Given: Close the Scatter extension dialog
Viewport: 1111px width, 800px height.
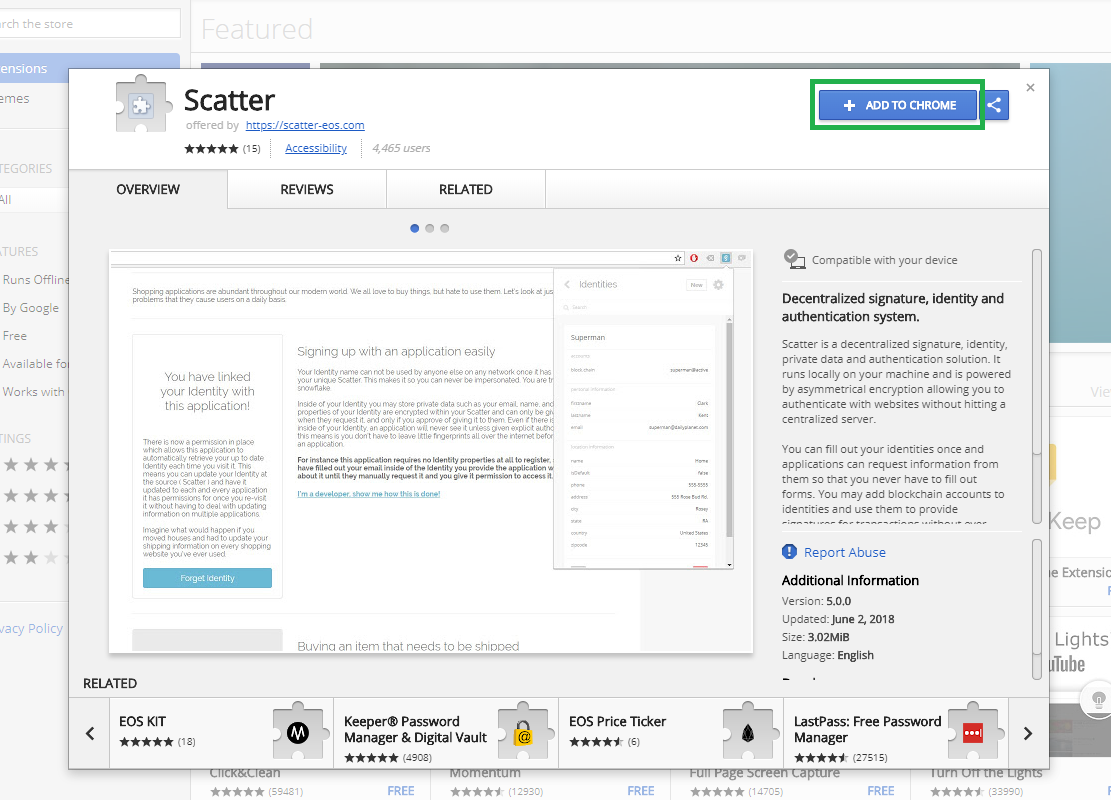Looking at the screenshot, I should pyautogui.click(x=1030, y=87).
